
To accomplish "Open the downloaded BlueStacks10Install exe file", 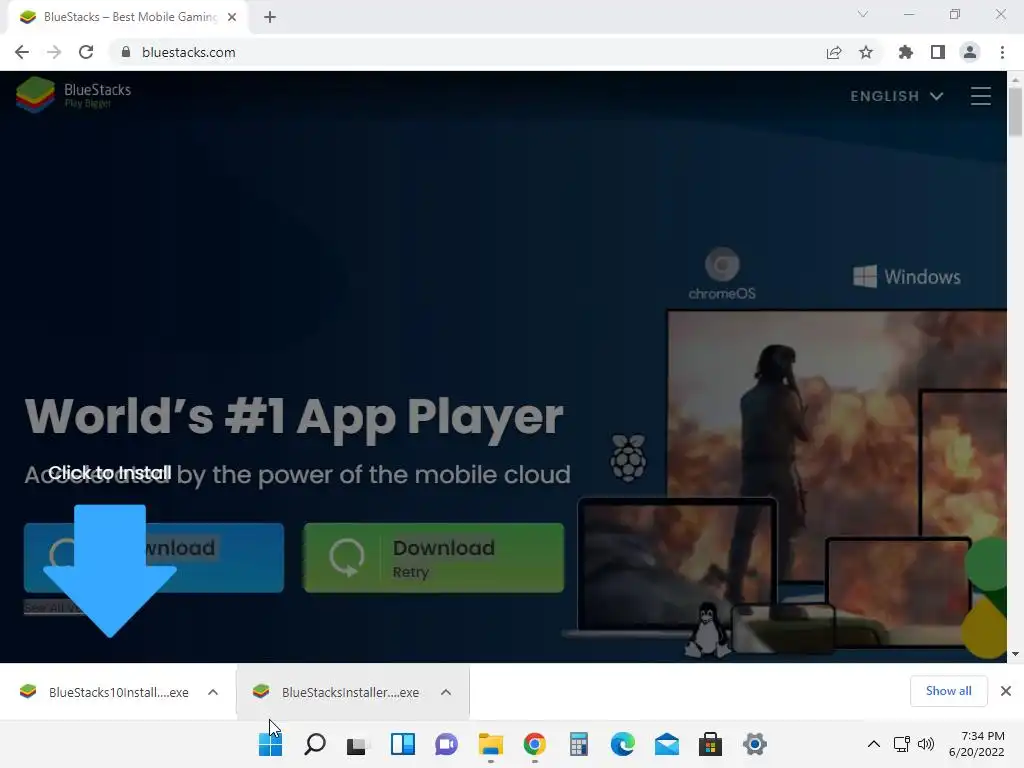I will pyautogui.click(x=104, y=692).
